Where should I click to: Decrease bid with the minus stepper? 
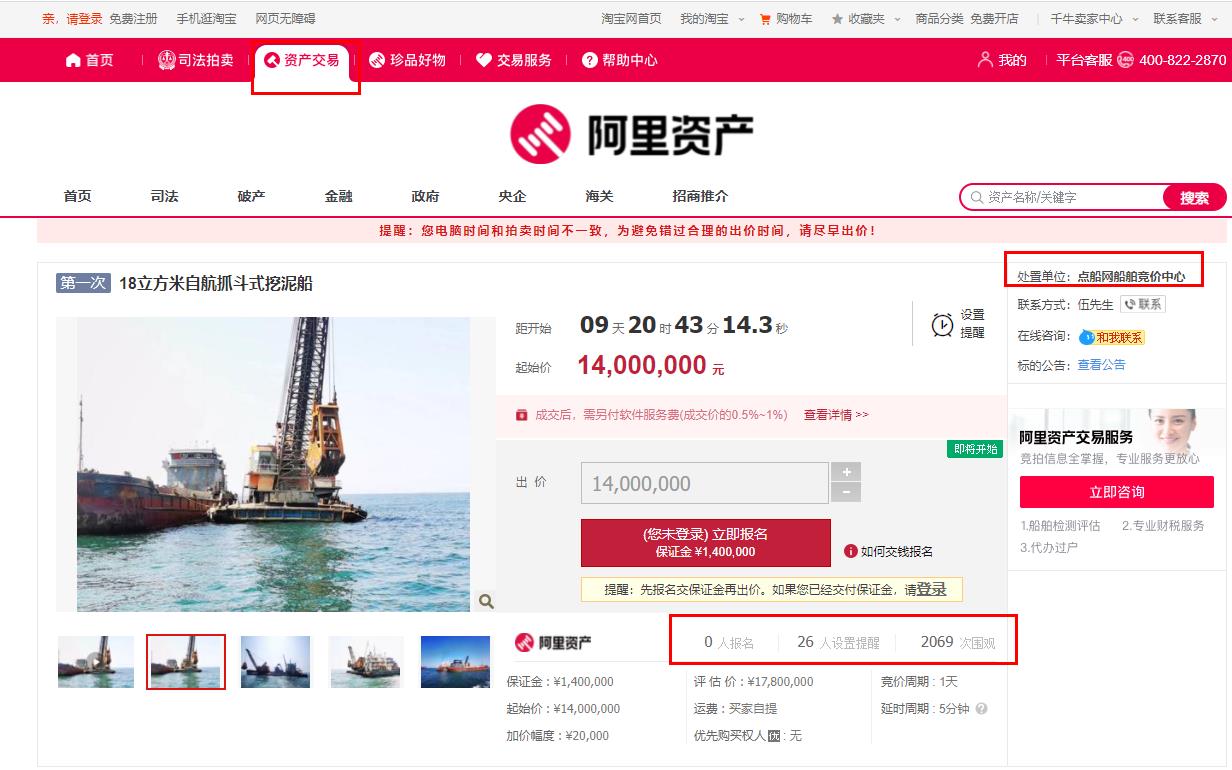pos(846,492)
